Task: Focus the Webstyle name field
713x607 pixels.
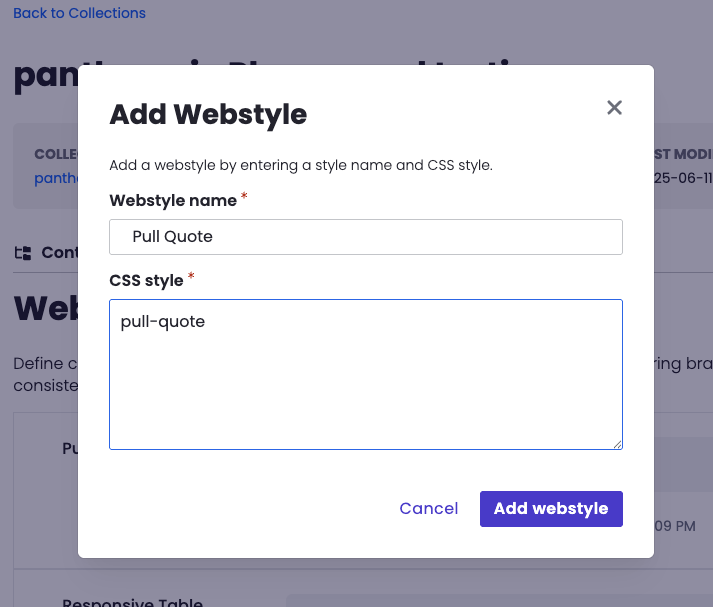Action: 365,237
